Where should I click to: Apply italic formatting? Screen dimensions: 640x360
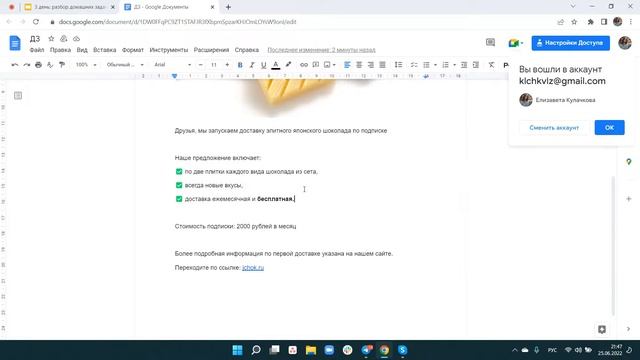(252, 65)
